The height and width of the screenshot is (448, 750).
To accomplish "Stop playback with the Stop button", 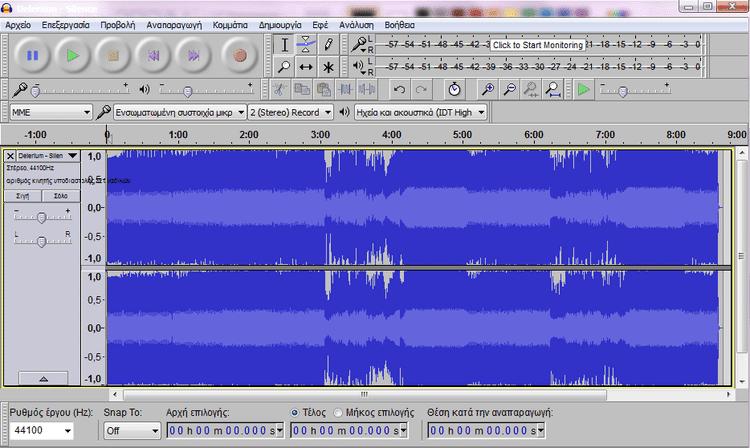I will click(113, 56).
